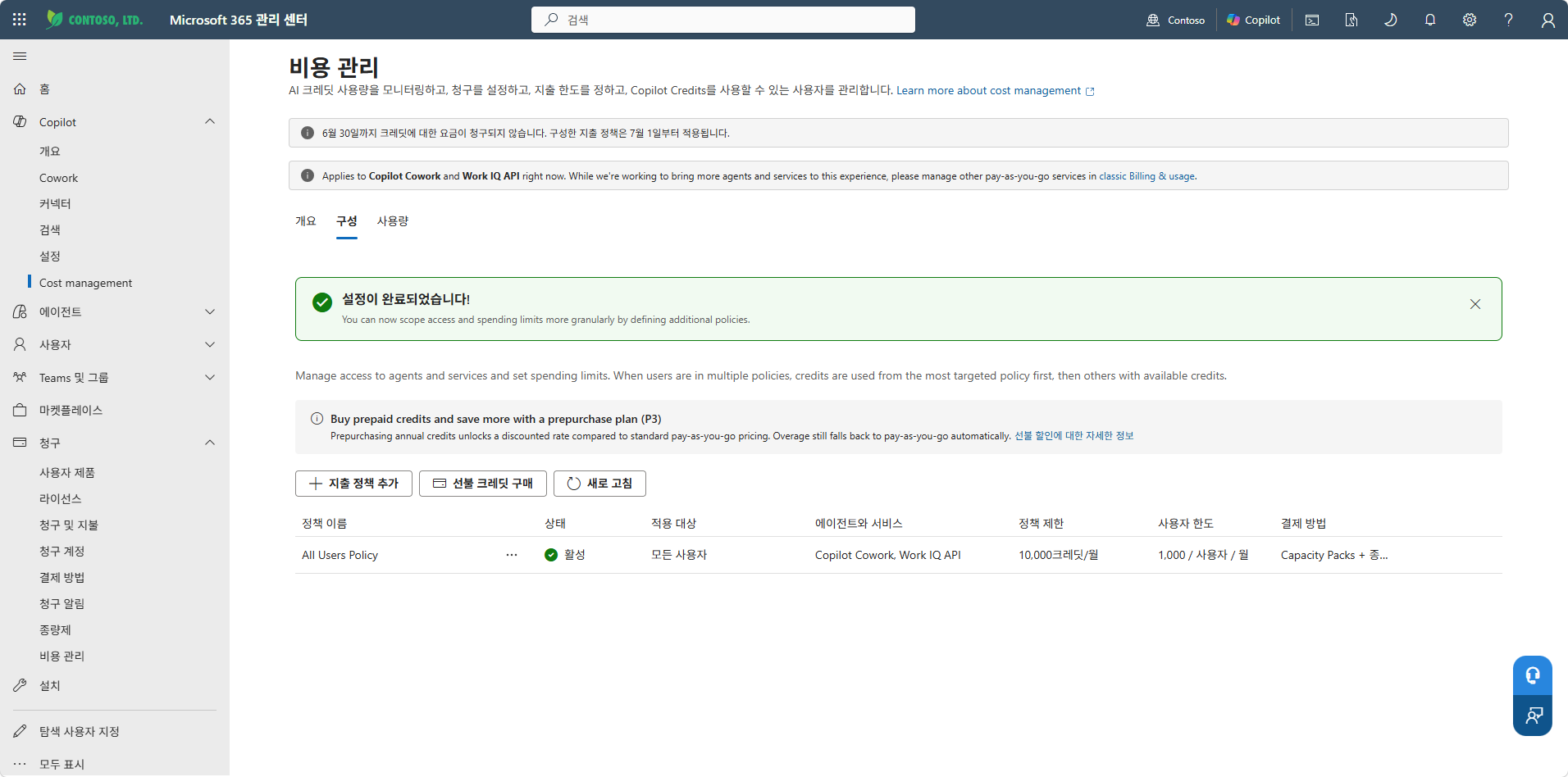Screen dimensions: 1568x777
Task: Open 선불 할인에 대한 자세한 정보 link
Action: click(1073, 436)
